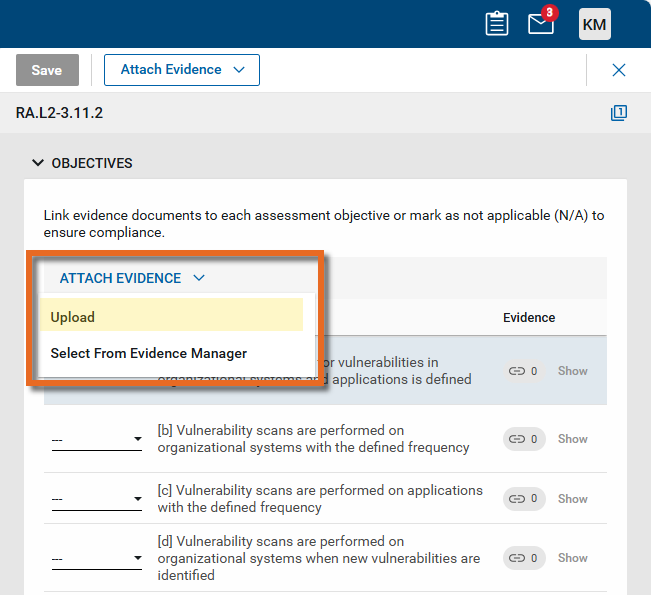Click the link count badge for objective [b]
The image size is (651, 595).
click(x=523, y=439)
